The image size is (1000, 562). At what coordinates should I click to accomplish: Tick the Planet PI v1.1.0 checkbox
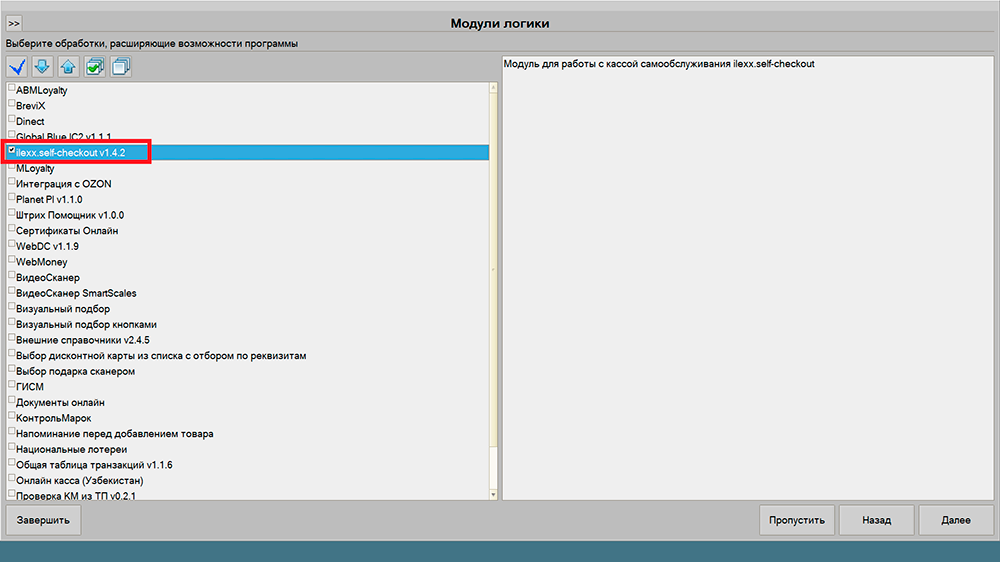11,198
